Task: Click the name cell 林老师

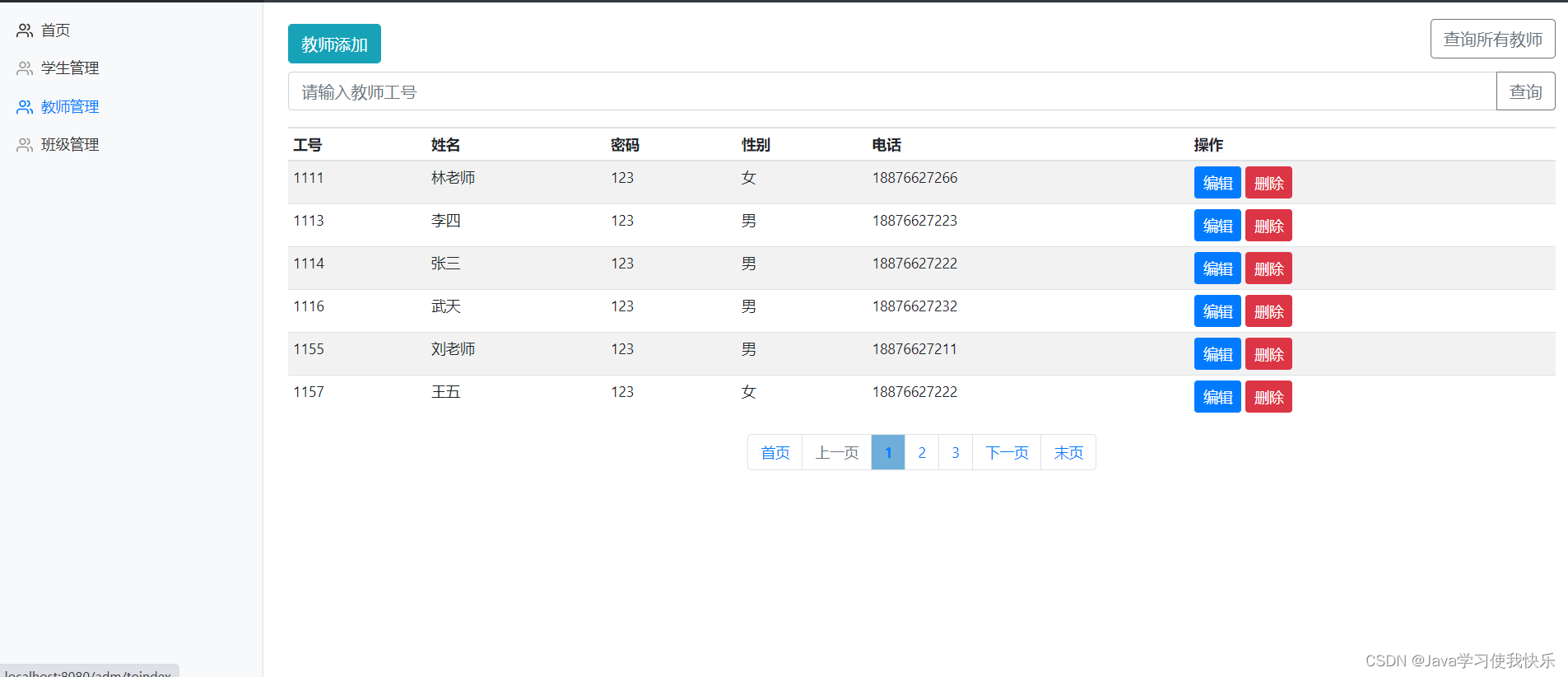Action: [x=453, y=178]
